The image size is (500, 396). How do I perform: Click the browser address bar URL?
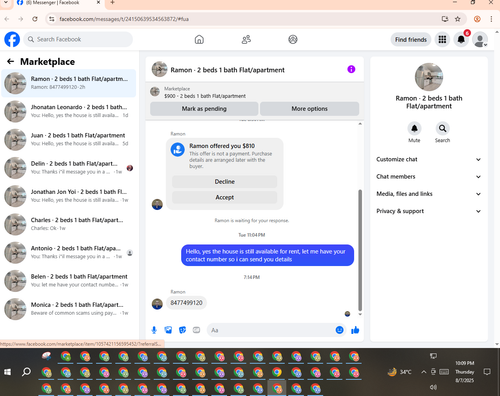click(x=124, y=19)
